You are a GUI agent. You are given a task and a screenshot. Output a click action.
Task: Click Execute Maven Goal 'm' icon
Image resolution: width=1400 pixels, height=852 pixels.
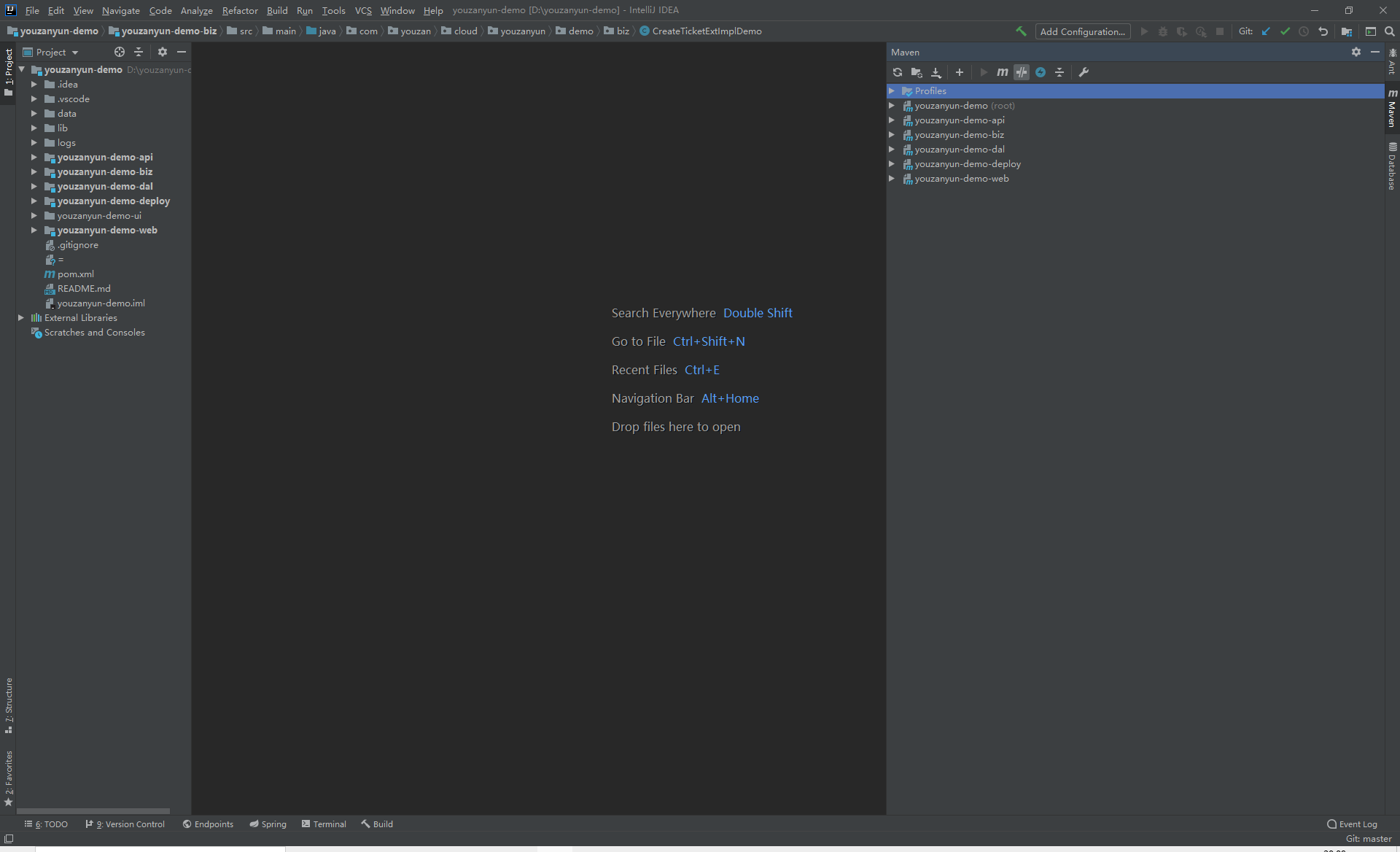(x=1003, y=72)
